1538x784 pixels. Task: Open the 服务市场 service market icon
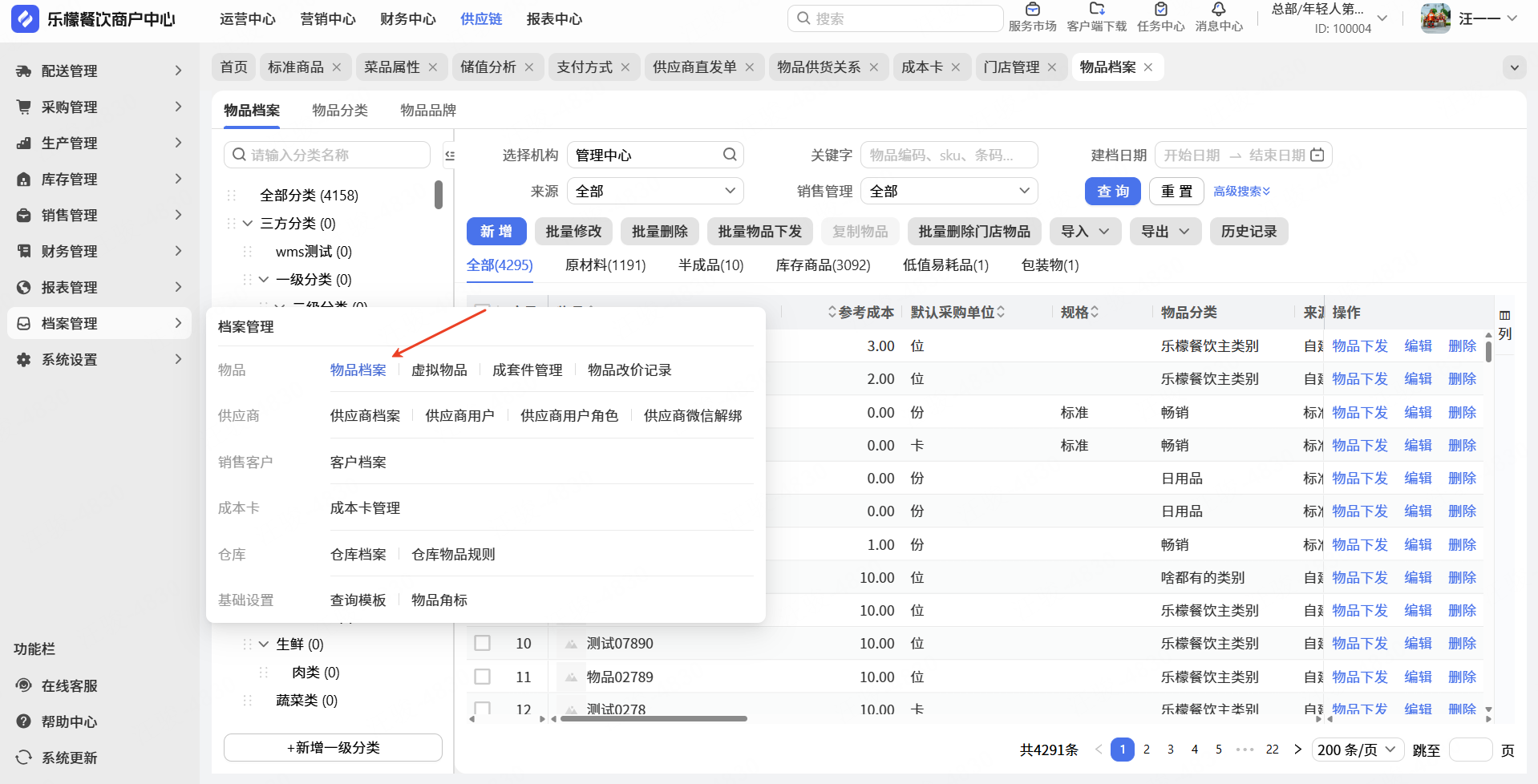click(x=1032, y=10)
